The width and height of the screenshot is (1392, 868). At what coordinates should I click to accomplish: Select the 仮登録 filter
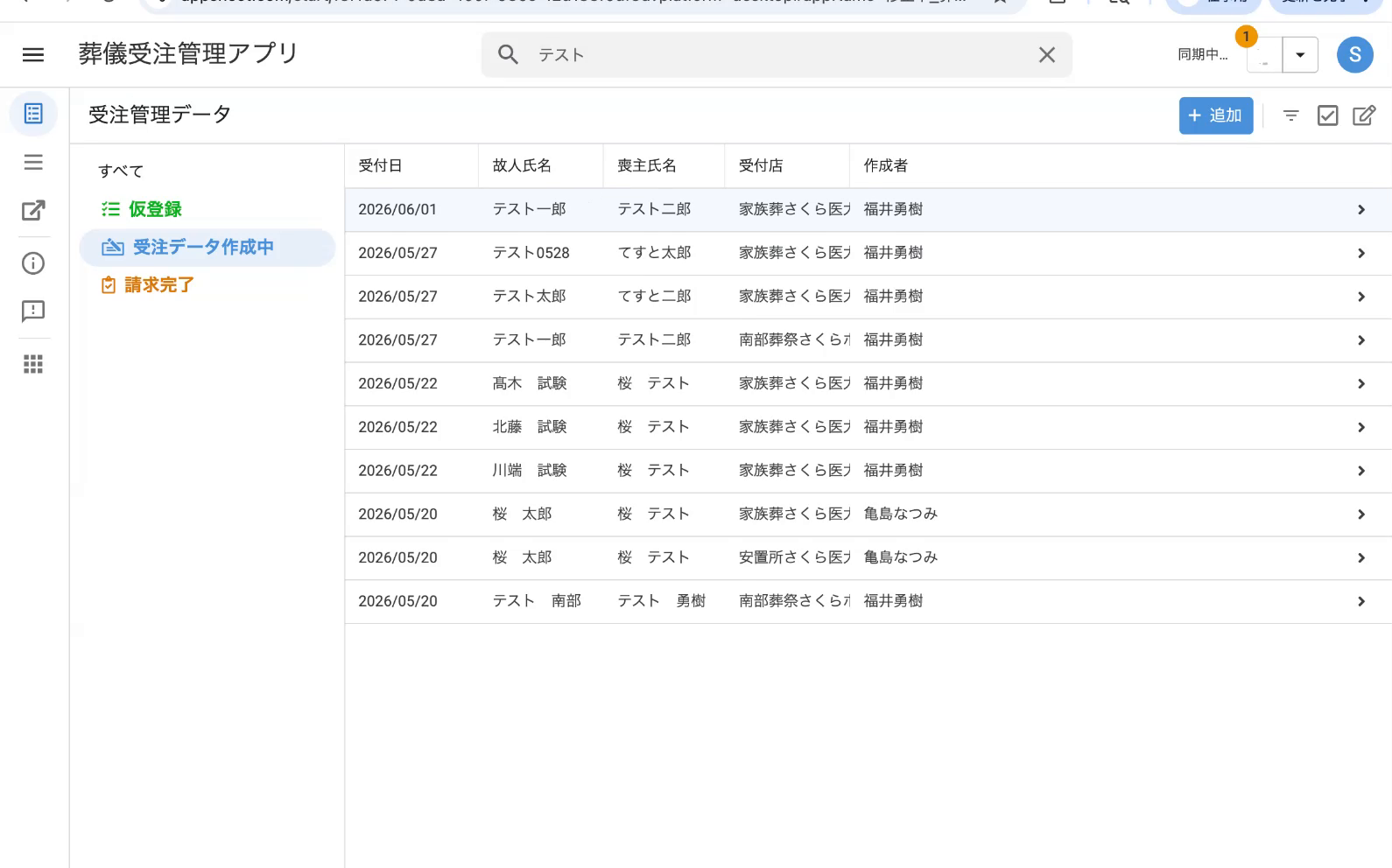pyautogui.click(x=155, y=209)
